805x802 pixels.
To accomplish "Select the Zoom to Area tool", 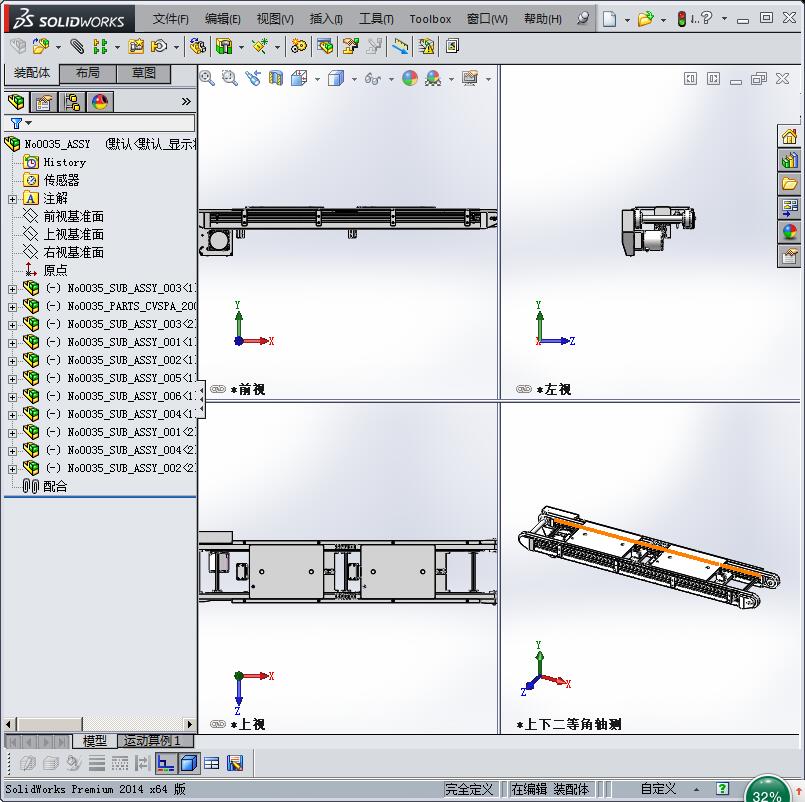I will tap(229, 78).
